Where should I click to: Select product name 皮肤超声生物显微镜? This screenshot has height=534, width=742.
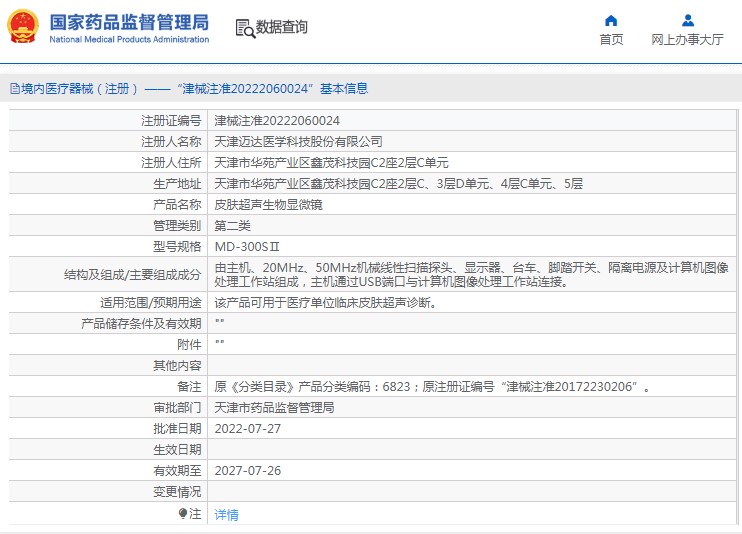(x=268, y=205)
